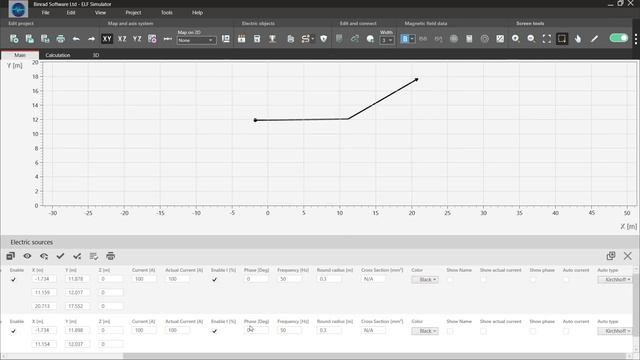Click the power tower icon in Electric objects
Viewport: 640px width, 360px height.
pos(272,39)
